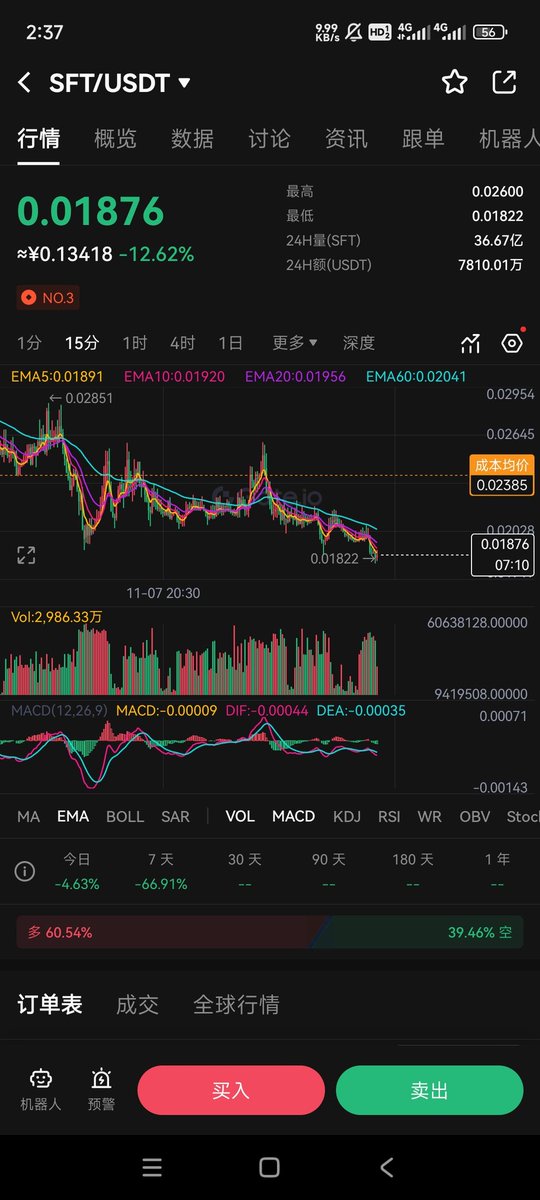Viewport: 540px width, 1200px height.
Task: Open chart settings hexagon icon
Action: coord(512,343)
